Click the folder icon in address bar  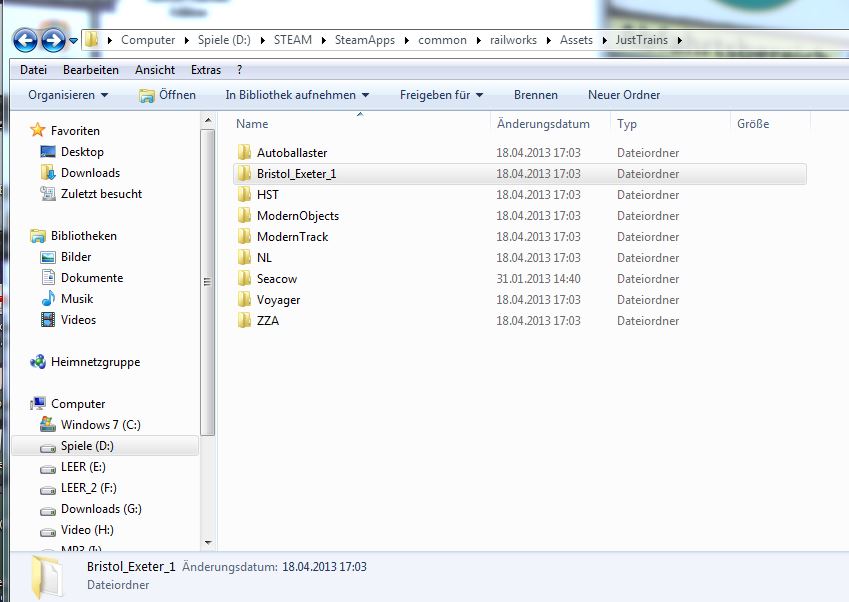click(92, 40)
